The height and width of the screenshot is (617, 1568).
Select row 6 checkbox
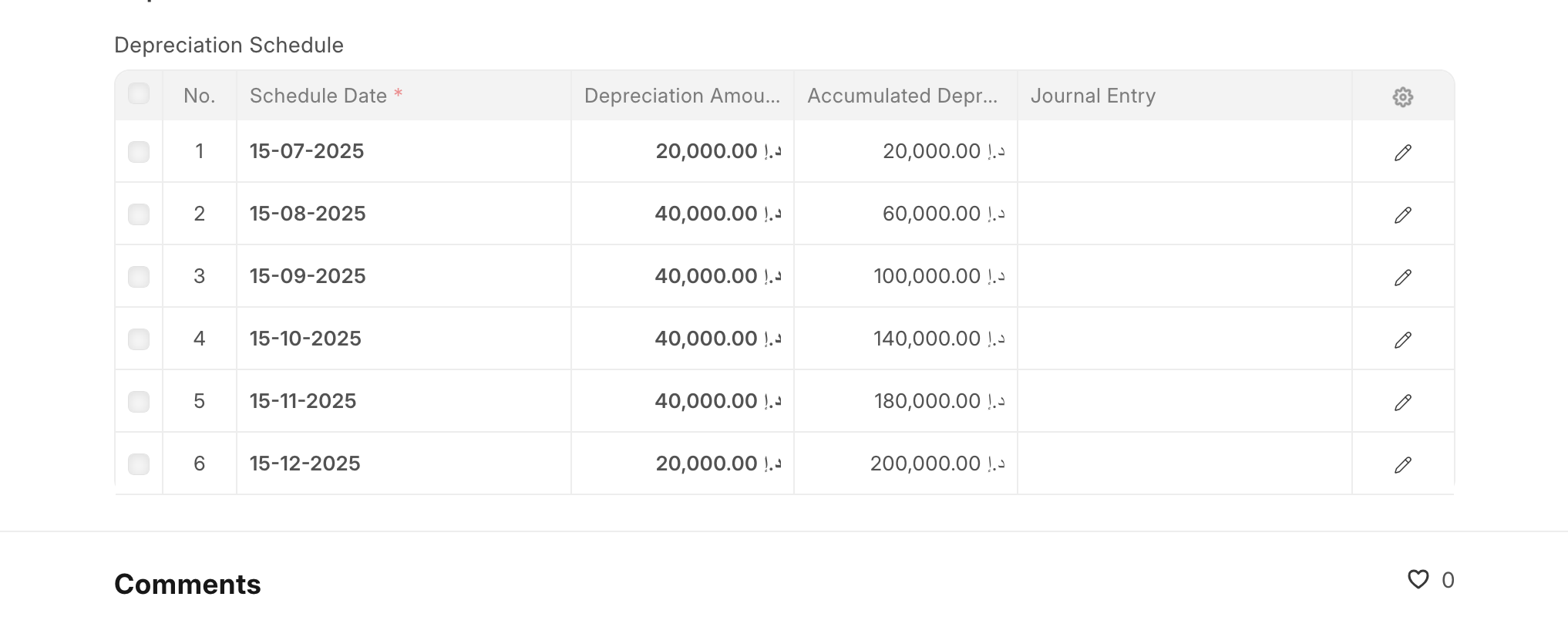click(x=139, y=464)
